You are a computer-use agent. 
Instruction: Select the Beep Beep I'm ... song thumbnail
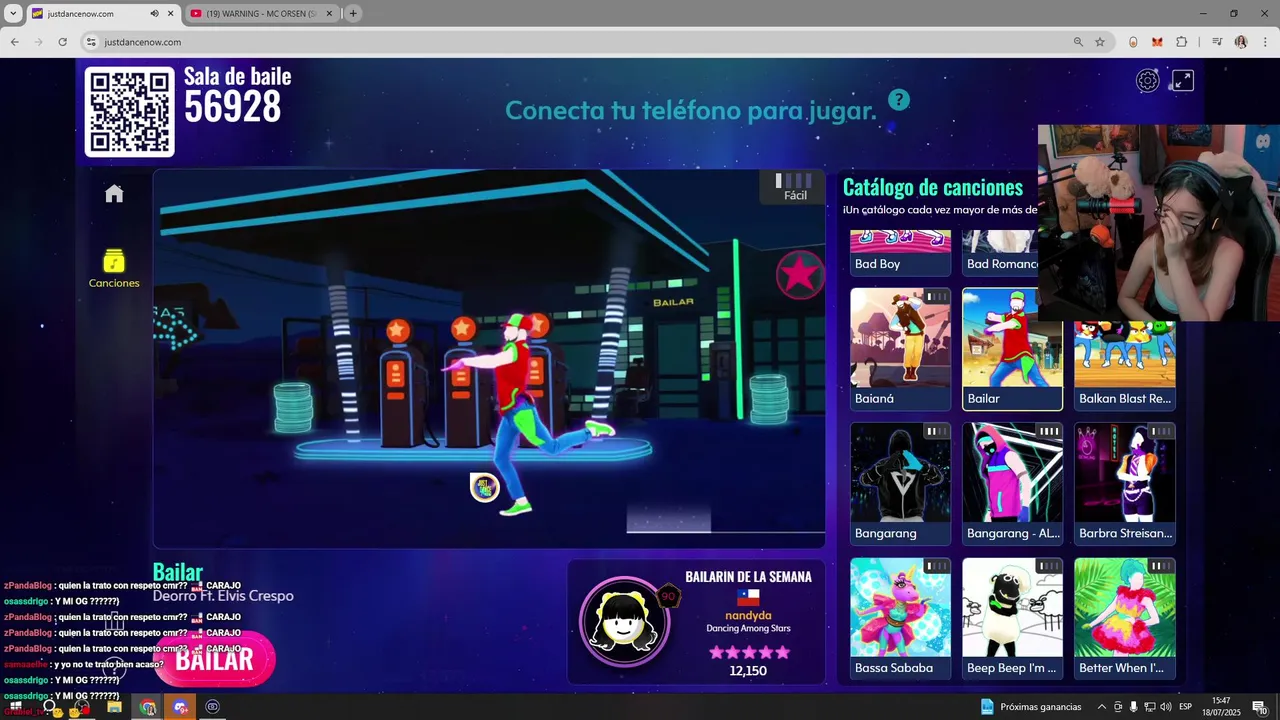1012,608
